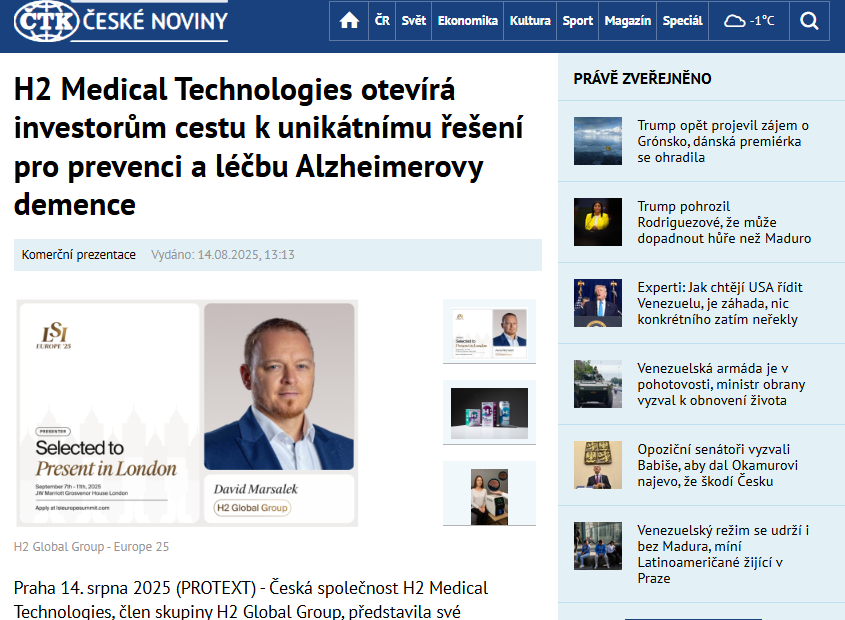Go to the Sport section
Viewport: 845px width, 620px height.
pyautogui.click(x=577, y=20)
